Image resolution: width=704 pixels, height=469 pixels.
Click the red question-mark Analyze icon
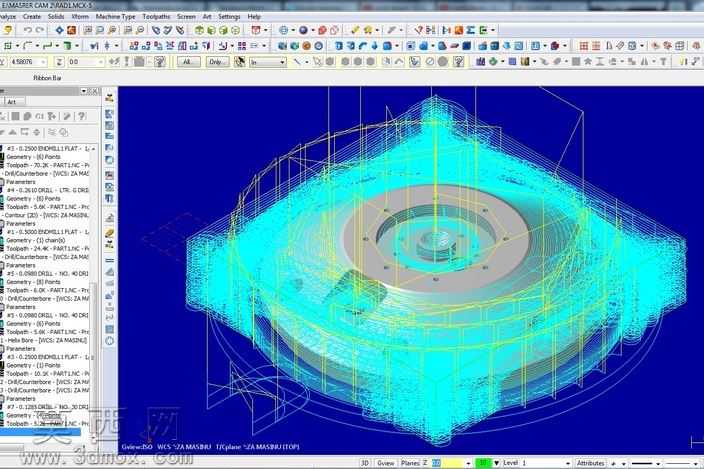(418, 31)
